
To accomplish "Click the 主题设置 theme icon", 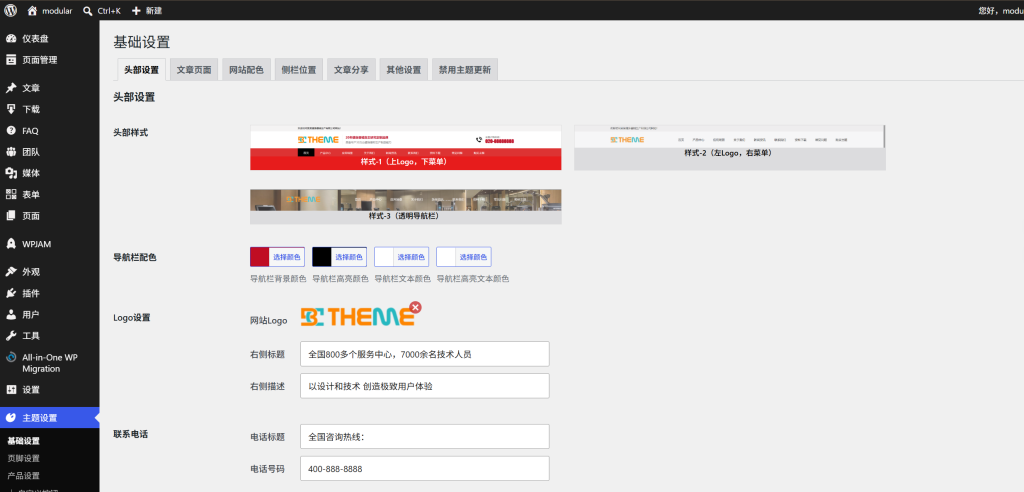I will pos(11,418).
